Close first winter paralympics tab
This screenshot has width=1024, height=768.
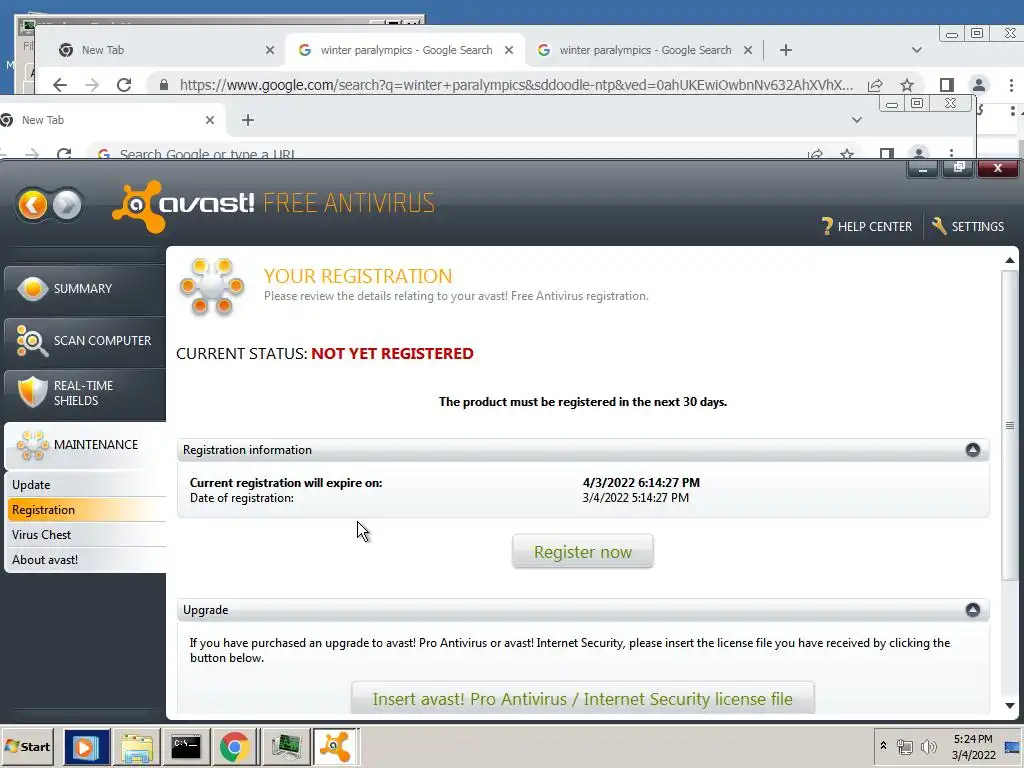[509, 50]
